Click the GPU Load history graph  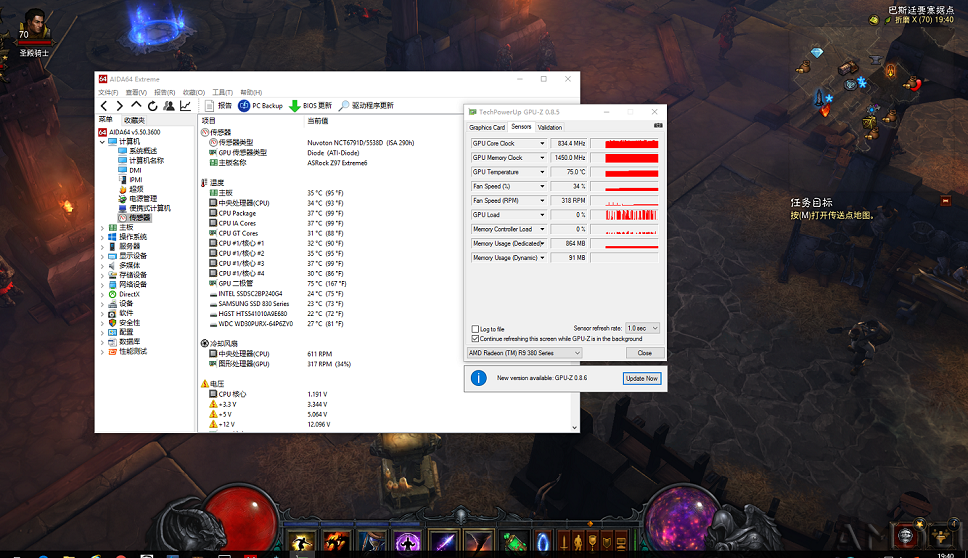click(624, 215)
